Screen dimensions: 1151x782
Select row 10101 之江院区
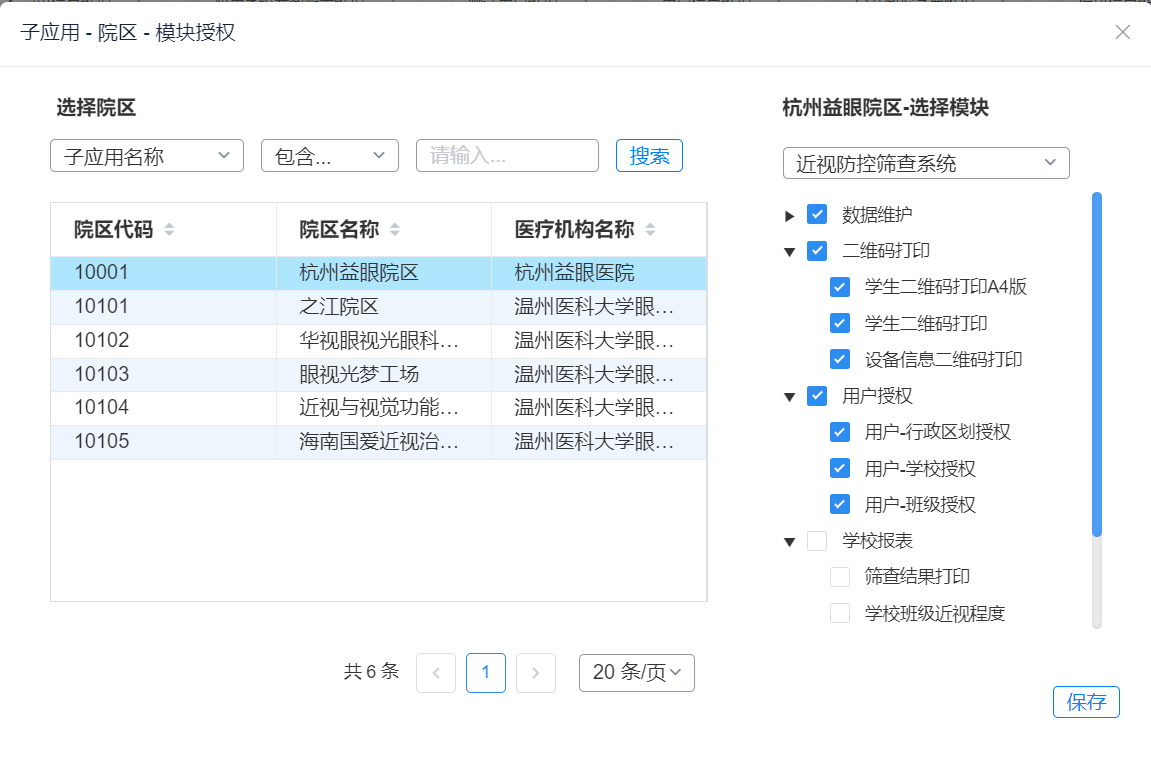point(379,307)
